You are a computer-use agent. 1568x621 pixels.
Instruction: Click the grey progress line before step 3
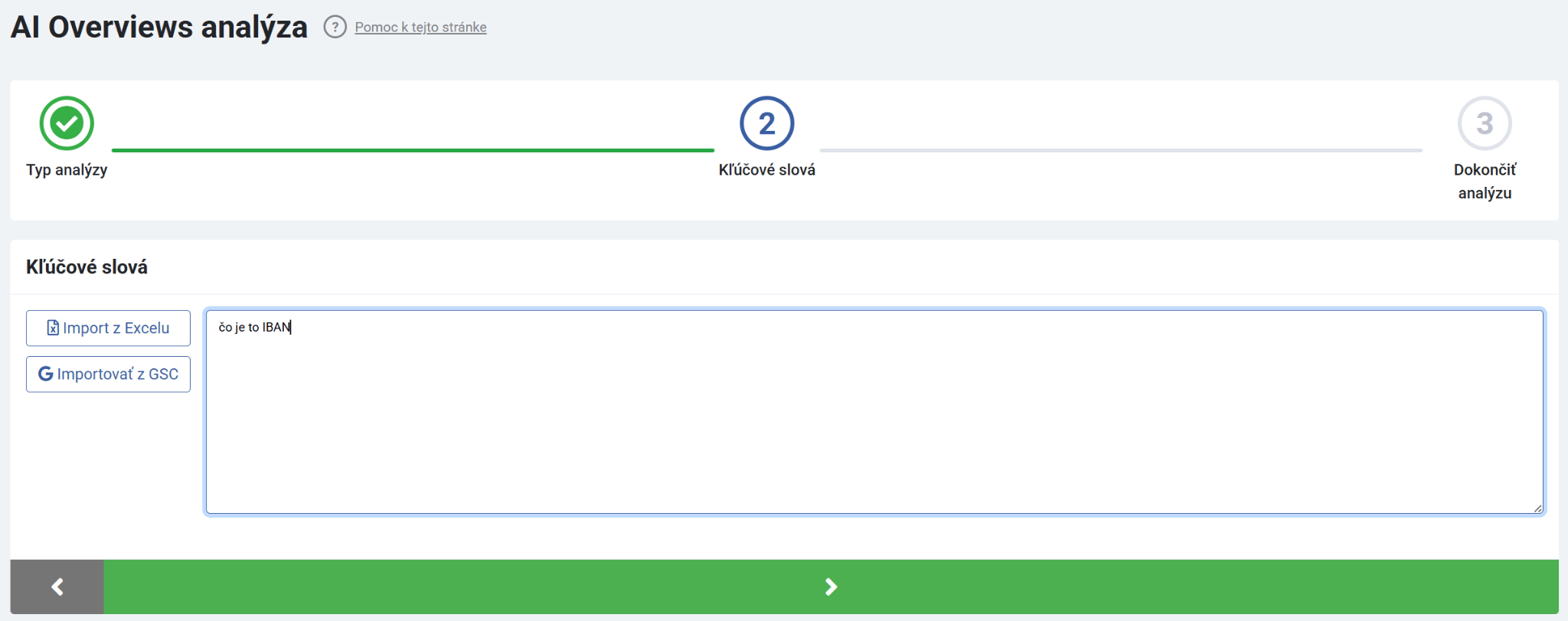(1120, 150)
